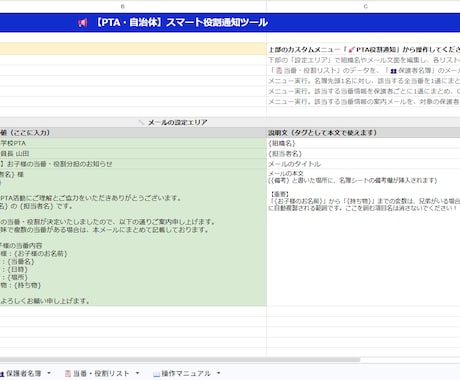Click the clipboard icon on the 当番・役割リスト tab
Screen dimensions: 460x380
click(68, 373)
